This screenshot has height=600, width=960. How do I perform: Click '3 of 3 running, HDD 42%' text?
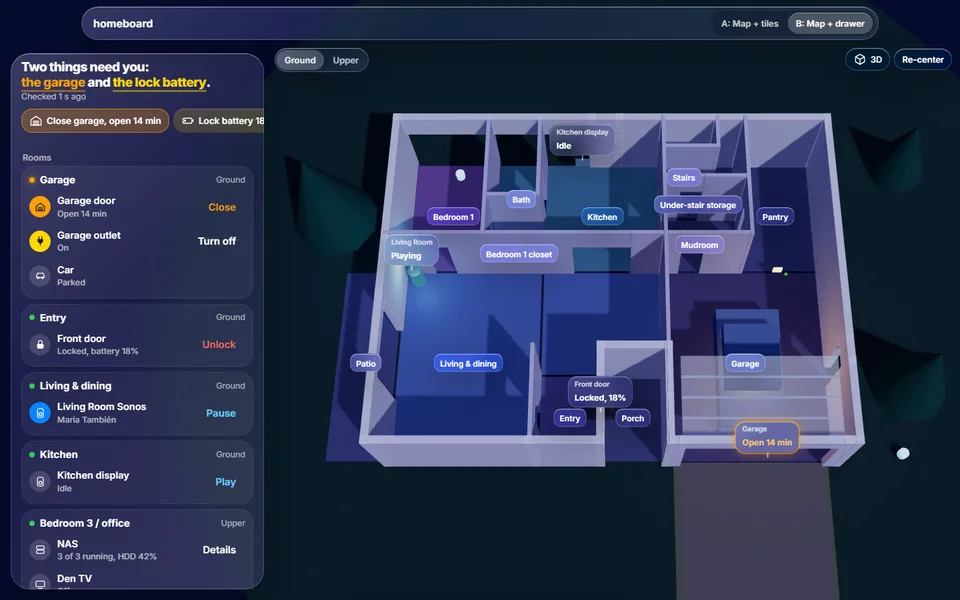pos(107,557)
